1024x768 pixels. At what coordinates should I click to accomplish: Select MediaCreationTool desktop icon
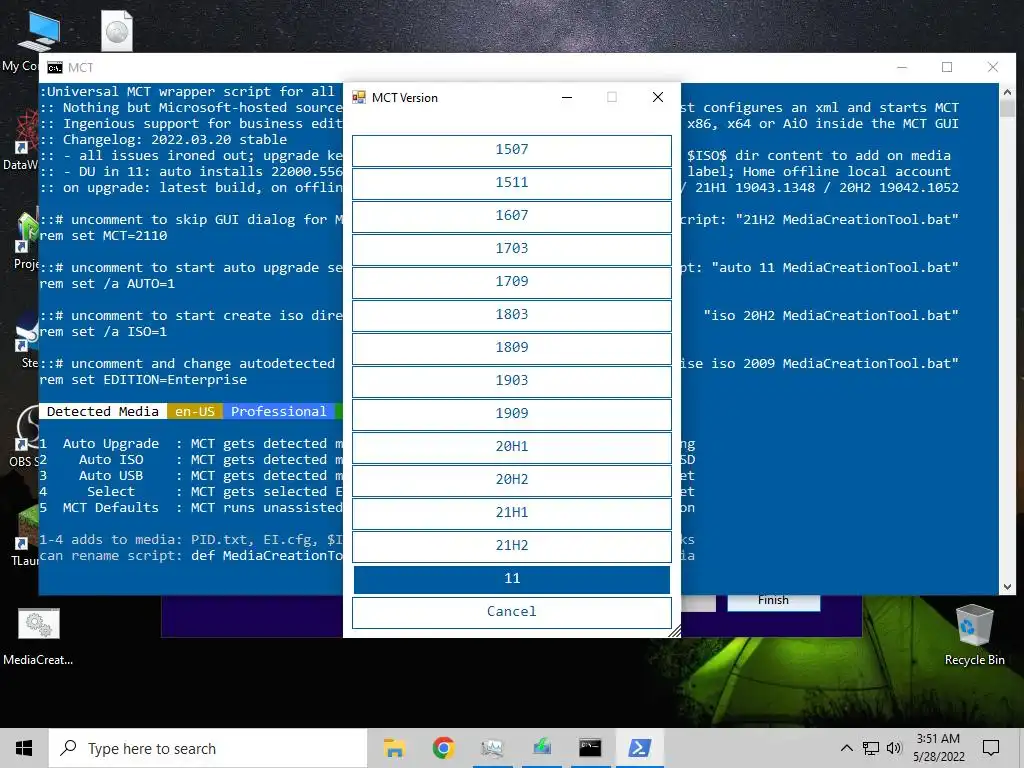(x=39, y=637)
